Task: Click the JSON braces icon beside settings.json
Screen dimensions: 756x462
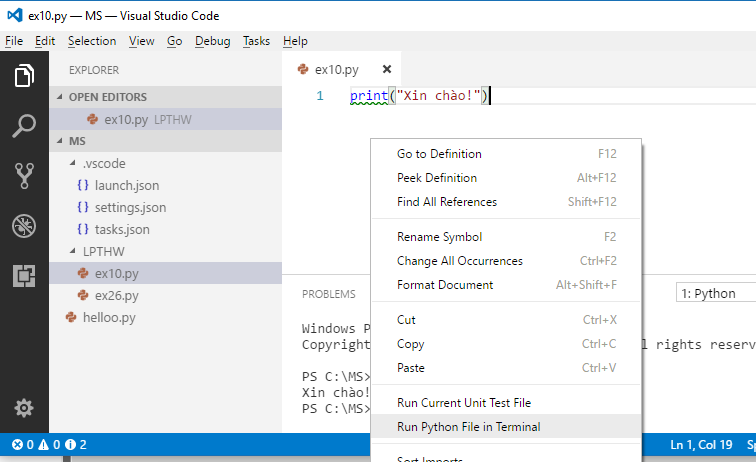Action: [83, 207]
